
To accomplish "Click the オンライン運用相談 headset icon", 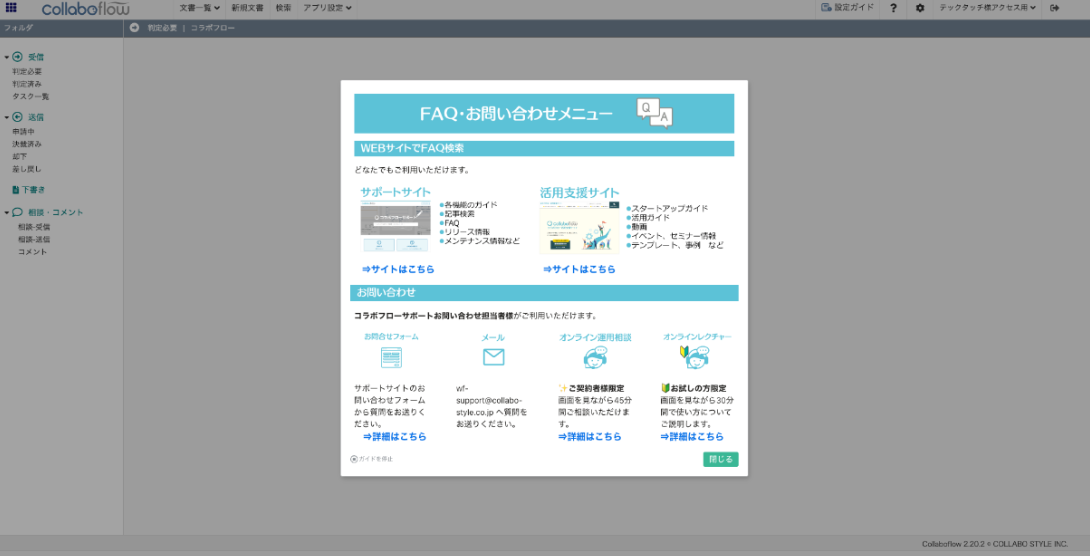I will (595, 357).
